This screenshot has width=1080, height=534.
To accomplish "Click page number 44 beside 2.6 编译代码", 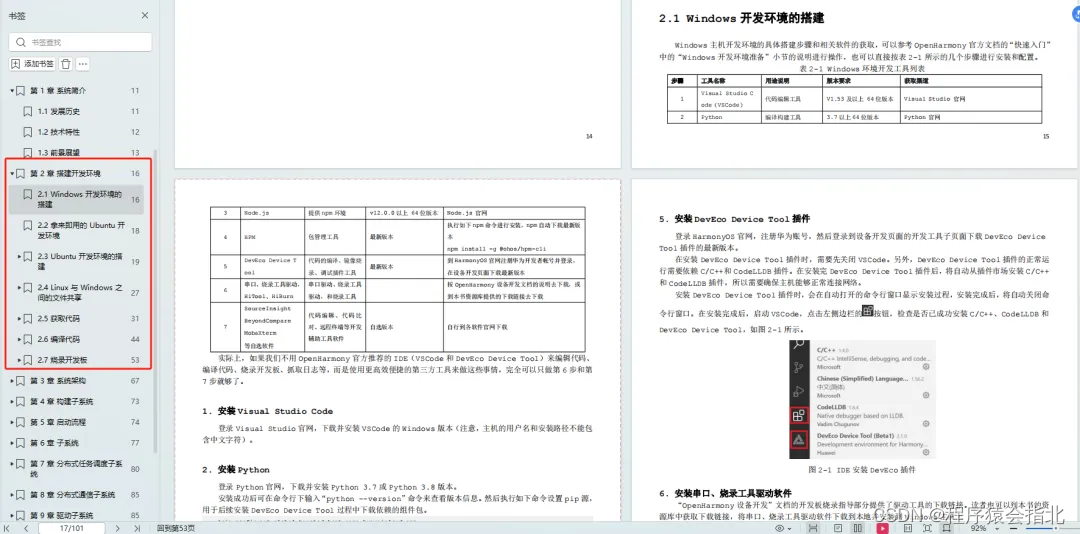I will (135, 339).
